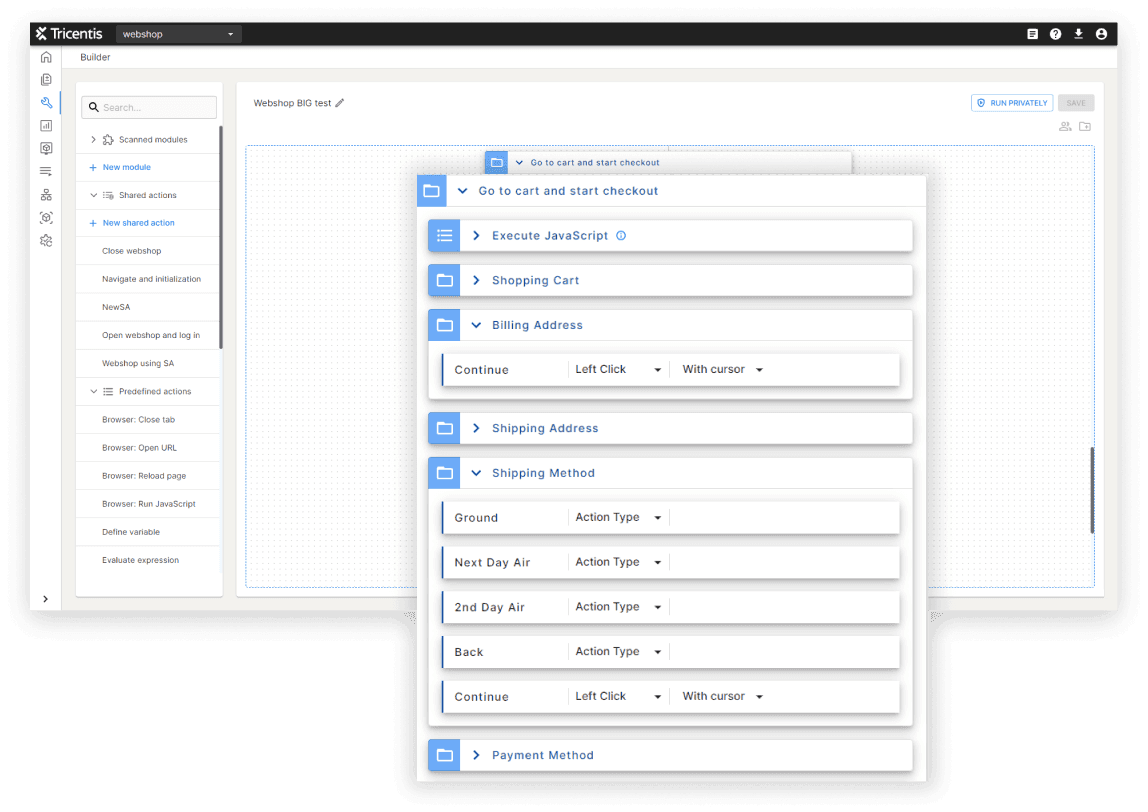Edit test name with pencil icon
This screenshot has height=812, width=1148.
pos(340,103)
